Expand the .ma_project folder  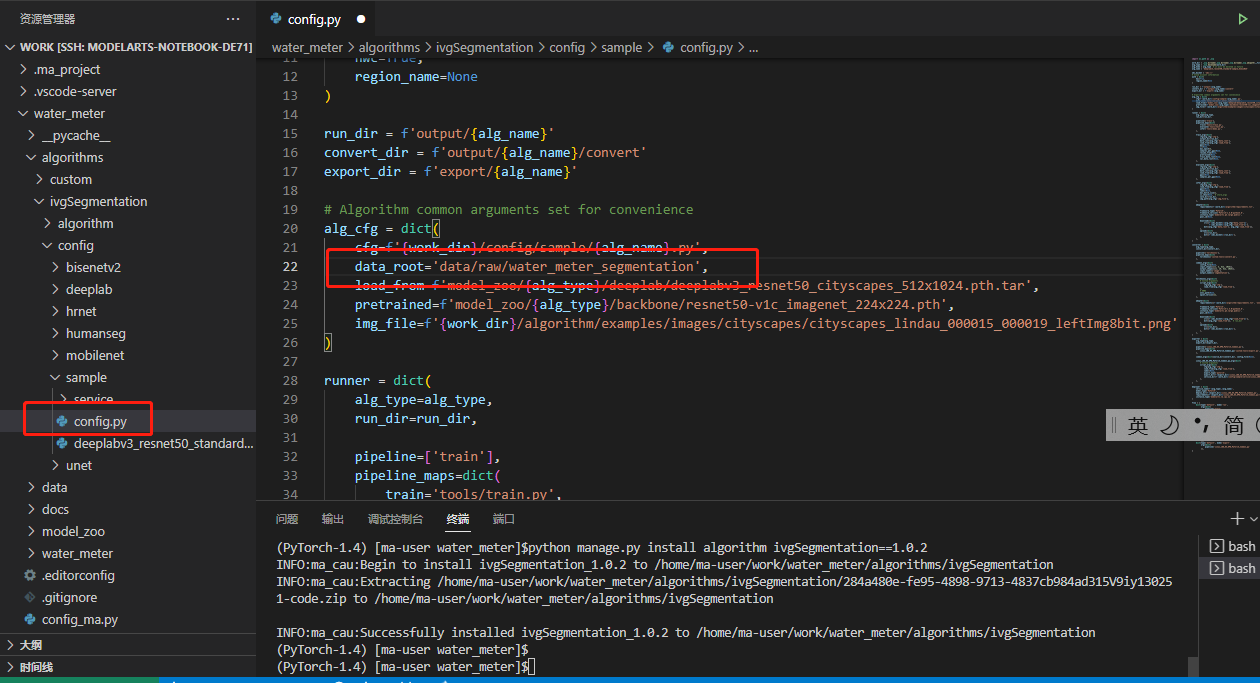(128, 69)
